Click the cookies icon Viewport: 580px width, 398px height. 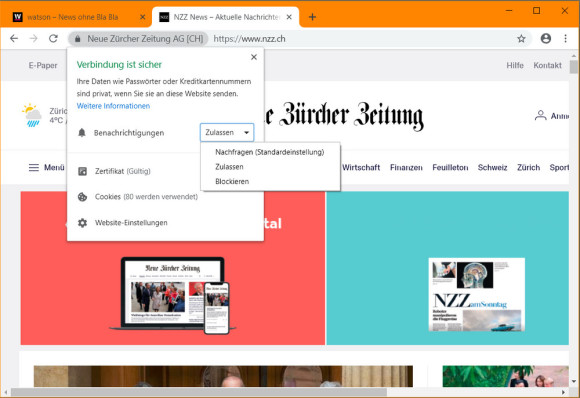[82, 197]
